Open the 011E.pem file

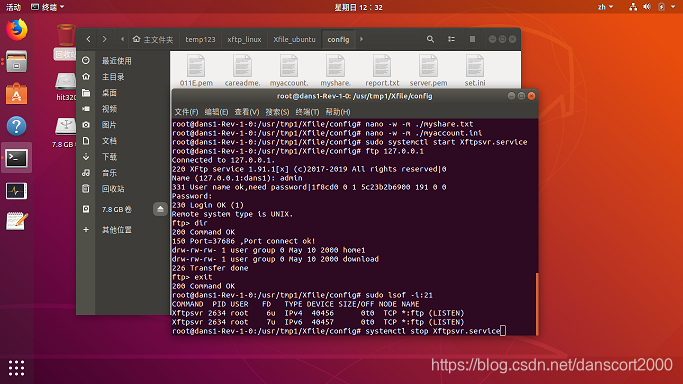tap(196, 70)
